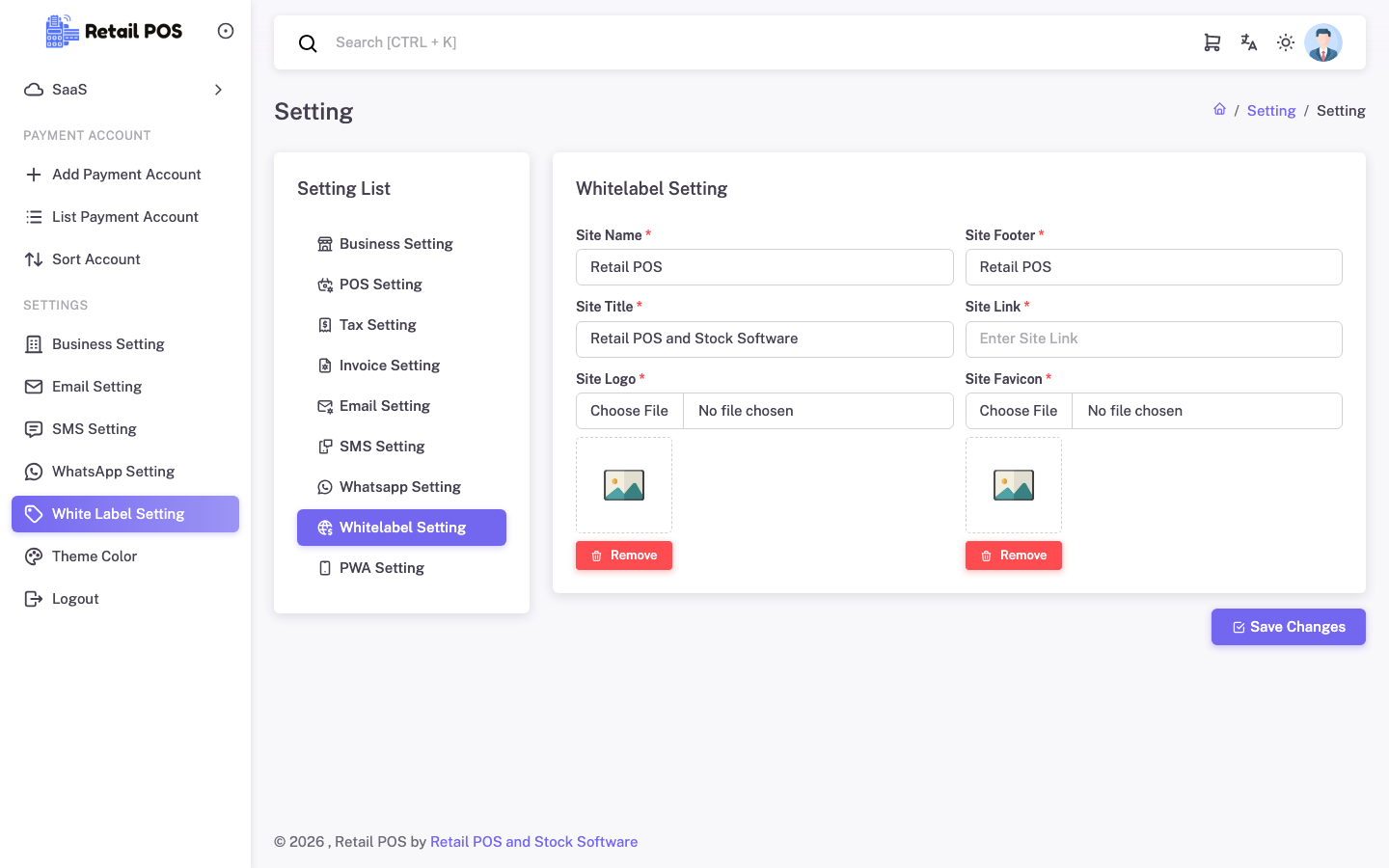
Task: Select Whitelabel Setting in Setting List
Action: click(401, 528)
